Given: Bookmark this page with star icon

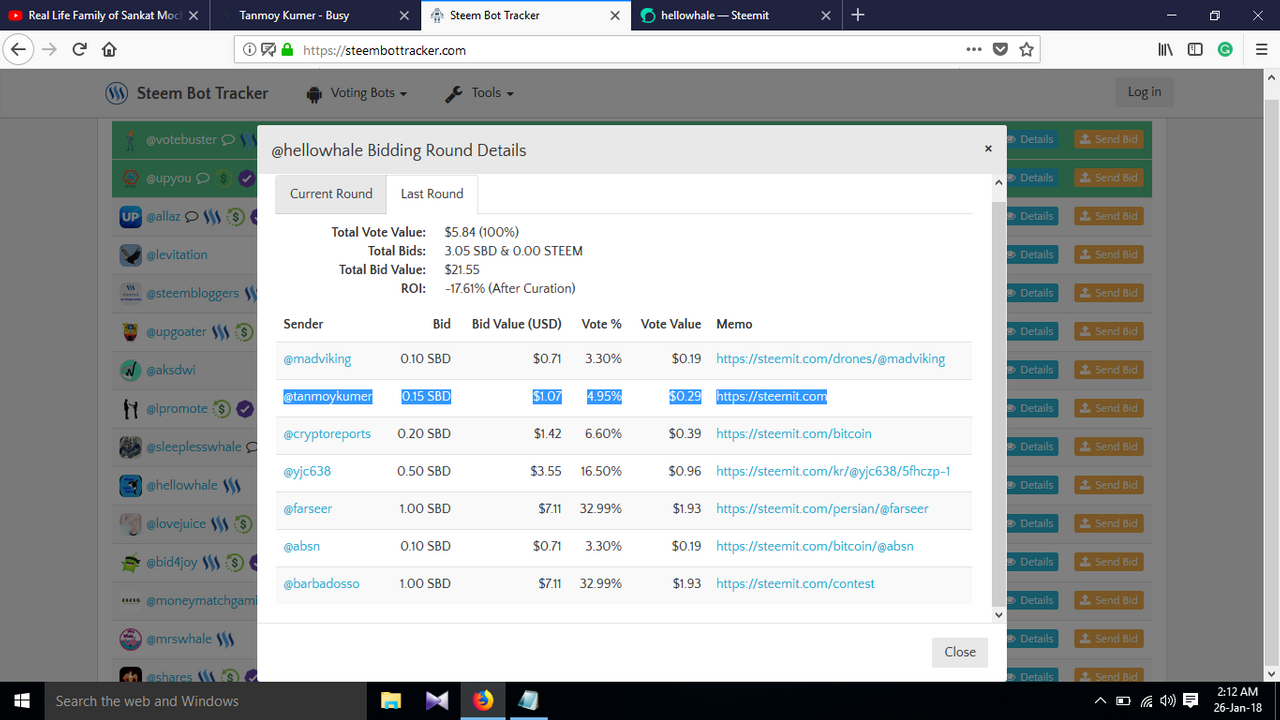Looking at the screenshot, I should 1026,49.
